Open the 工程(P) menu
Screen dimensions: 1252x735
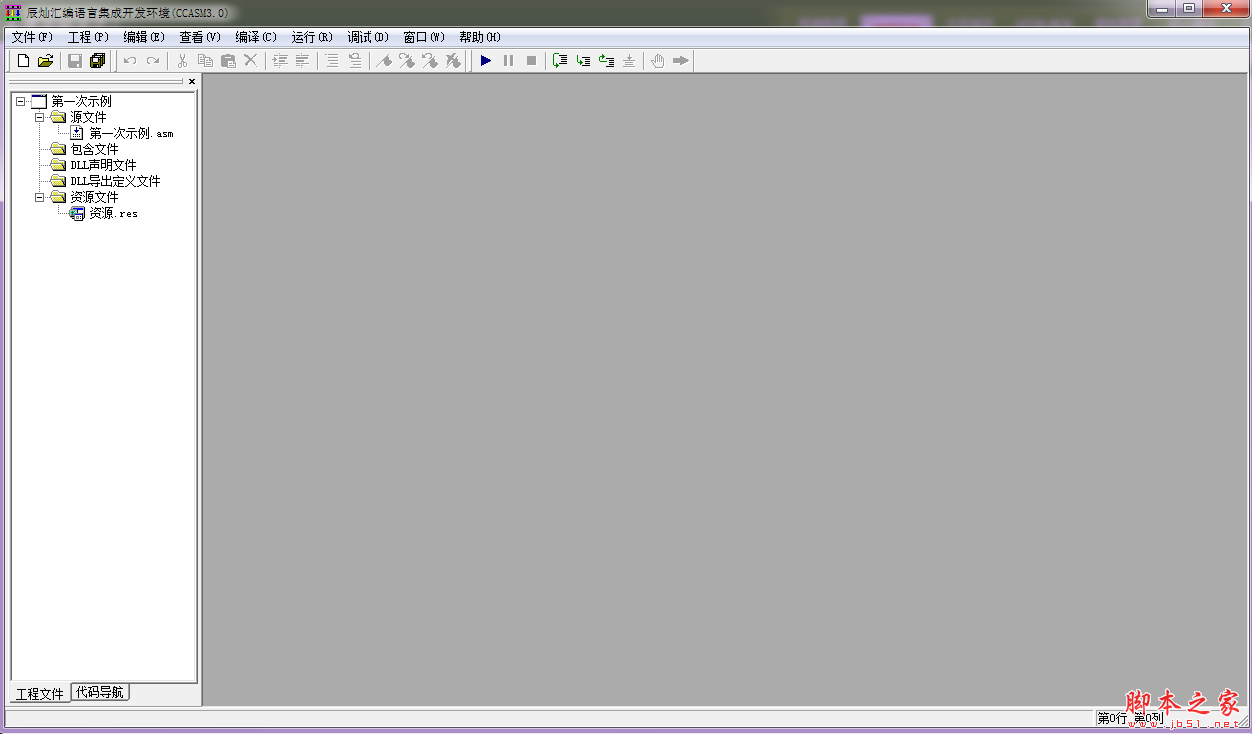click(88, 37)
